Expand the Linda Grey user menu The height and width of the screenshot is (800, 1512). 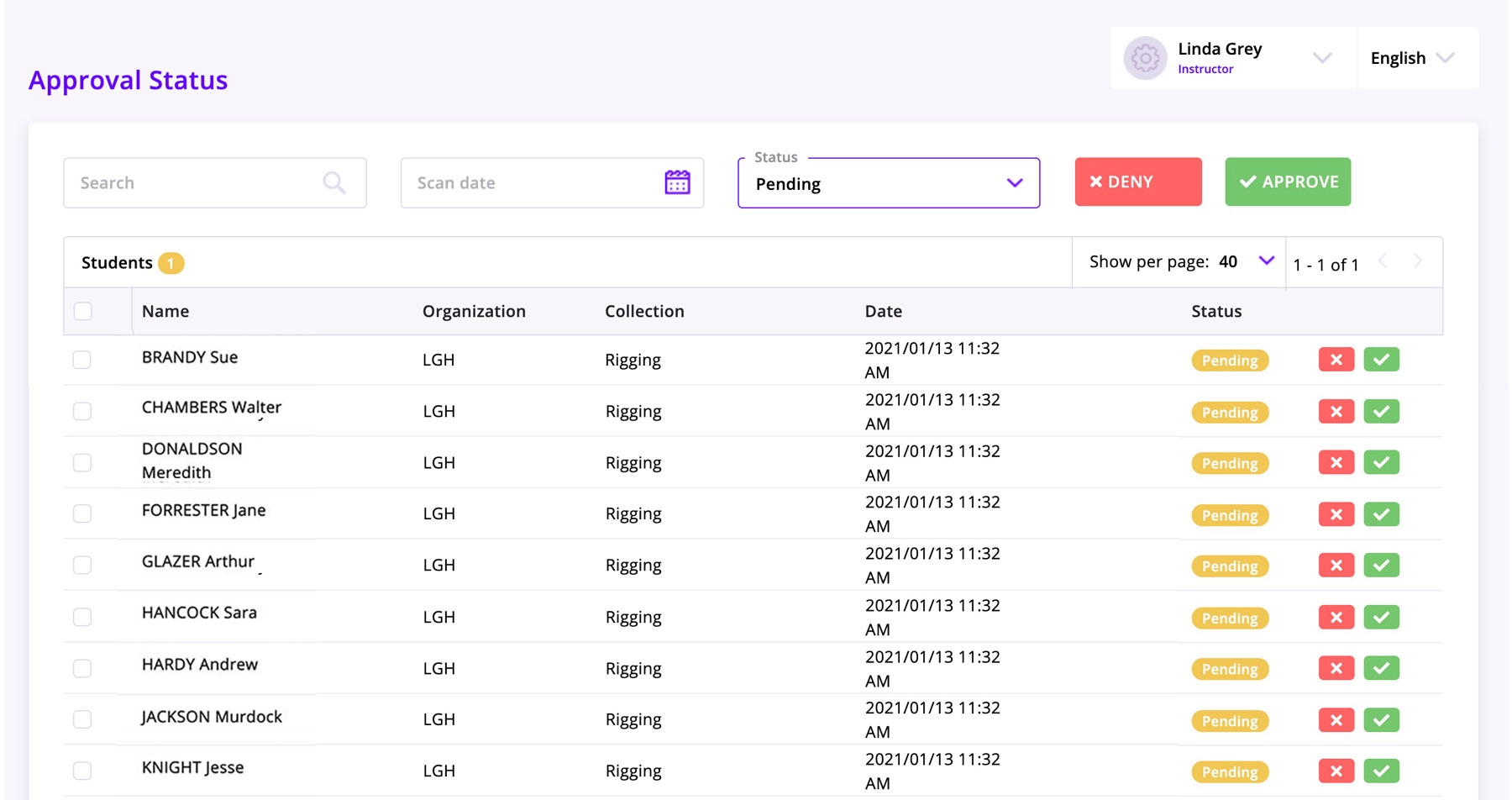click(1322, 58)
